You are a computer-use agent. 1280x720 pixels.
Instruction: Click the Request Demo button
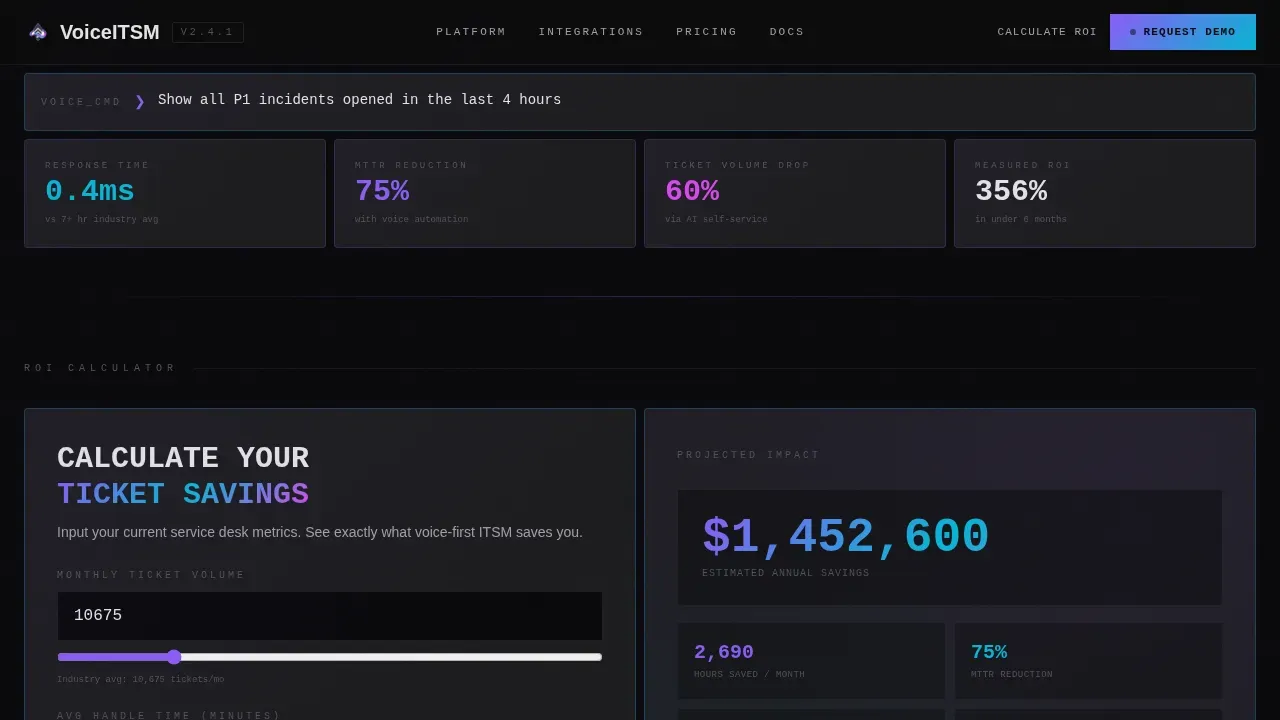coord(1183,32)
